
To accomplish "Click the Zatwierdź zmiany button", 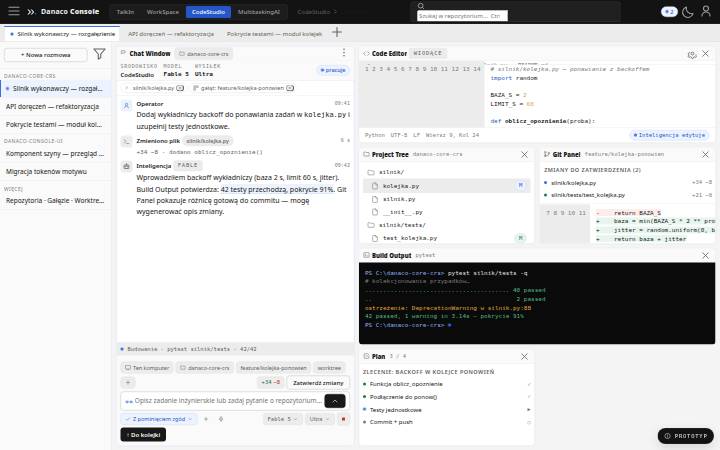I will tap(318, 382).
